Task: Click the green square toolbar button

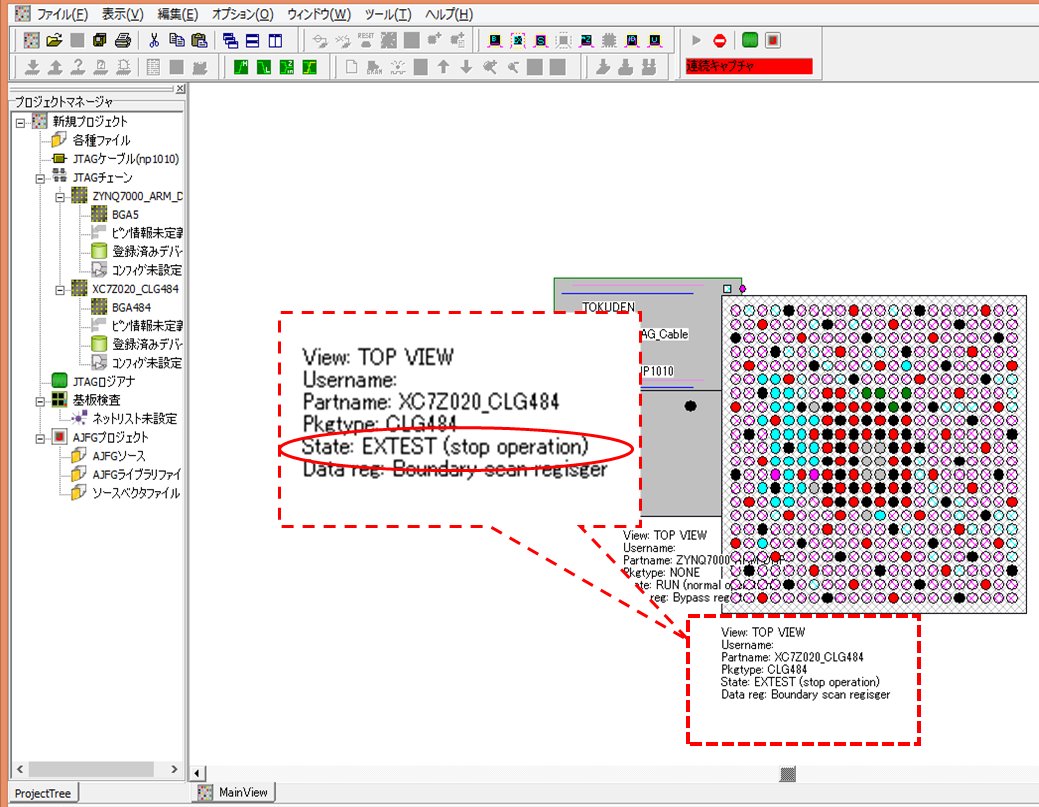Action: point(750,41)
